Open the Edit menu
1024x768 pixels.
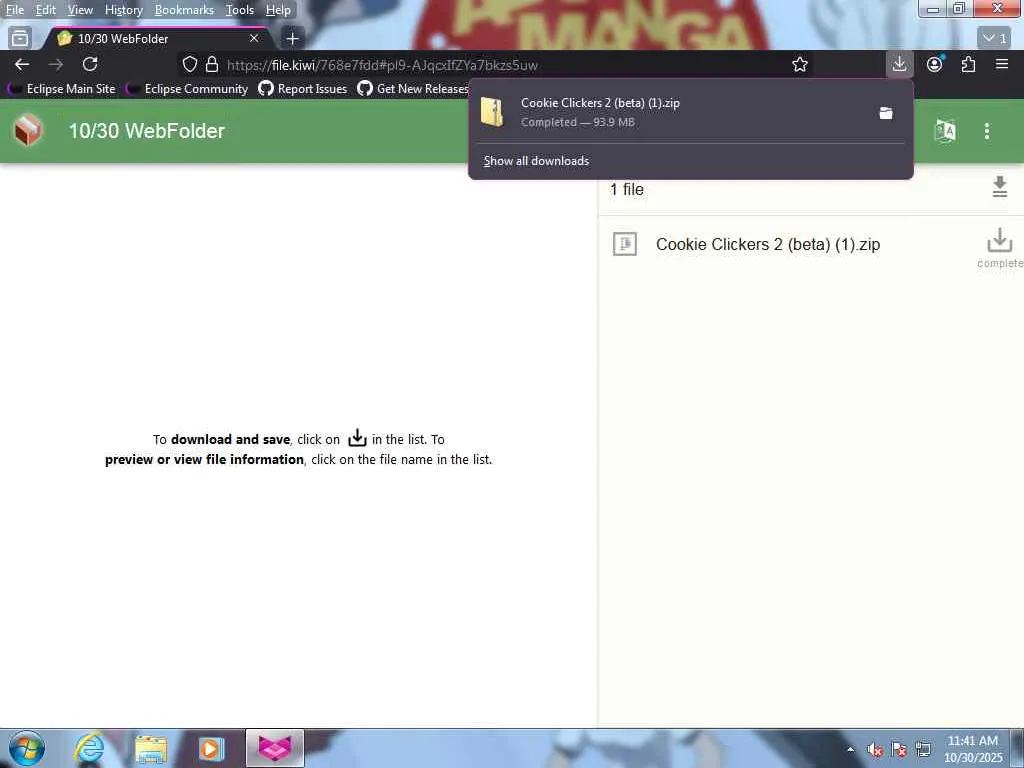pyautogui.click(x=45, y=10)
